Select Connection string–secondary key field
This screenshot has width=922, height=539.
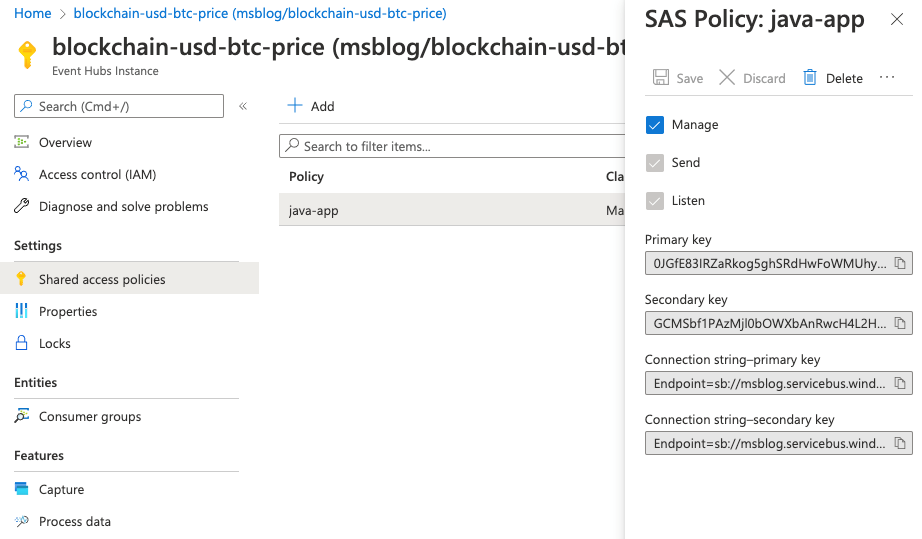click(779, 443)
